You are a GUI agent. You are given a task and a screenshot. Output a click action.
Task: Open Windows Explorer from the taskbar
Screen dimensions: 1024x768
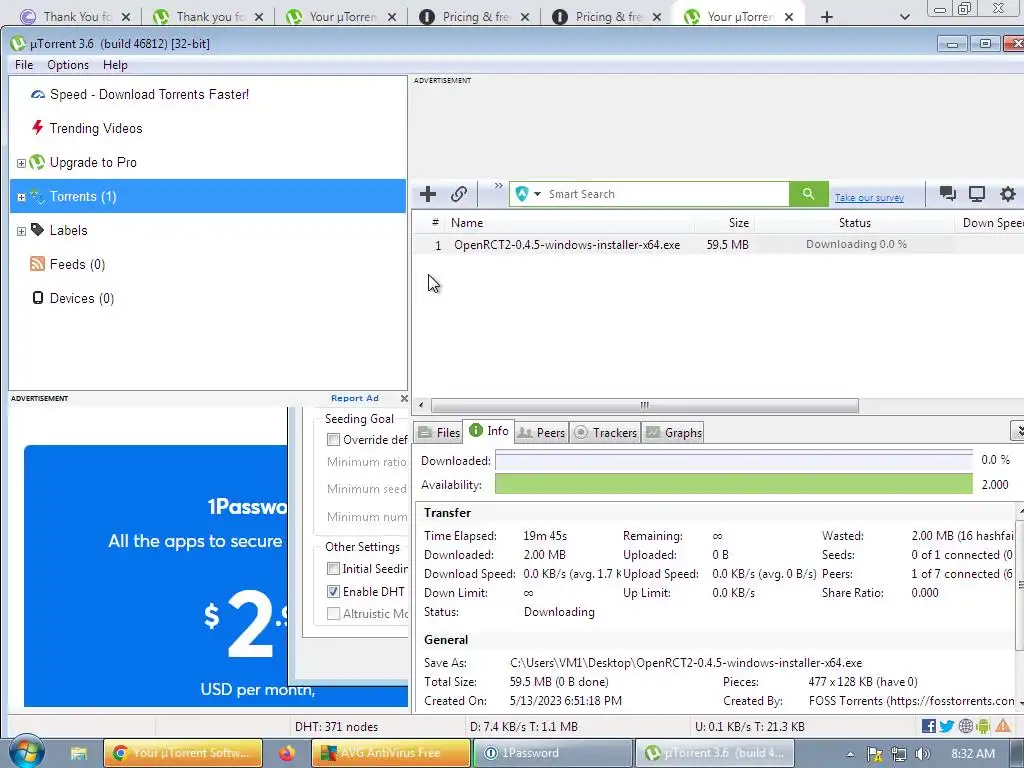79,754
